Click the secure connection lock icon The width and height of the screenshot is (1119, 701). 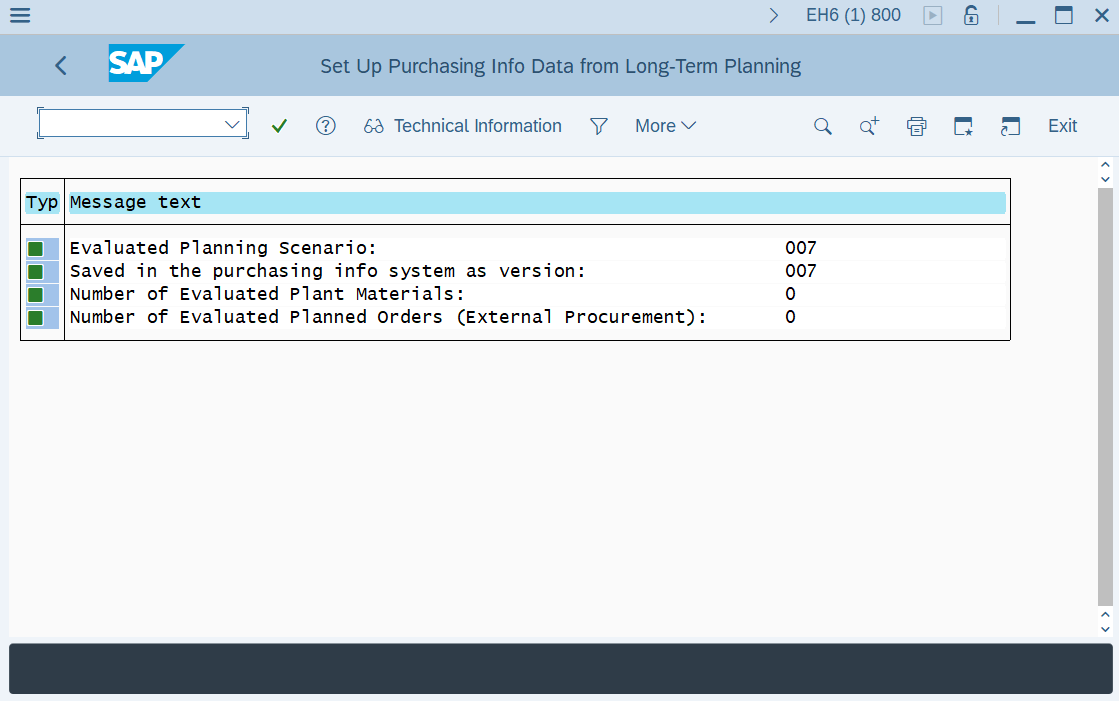(x=970, y=15)
